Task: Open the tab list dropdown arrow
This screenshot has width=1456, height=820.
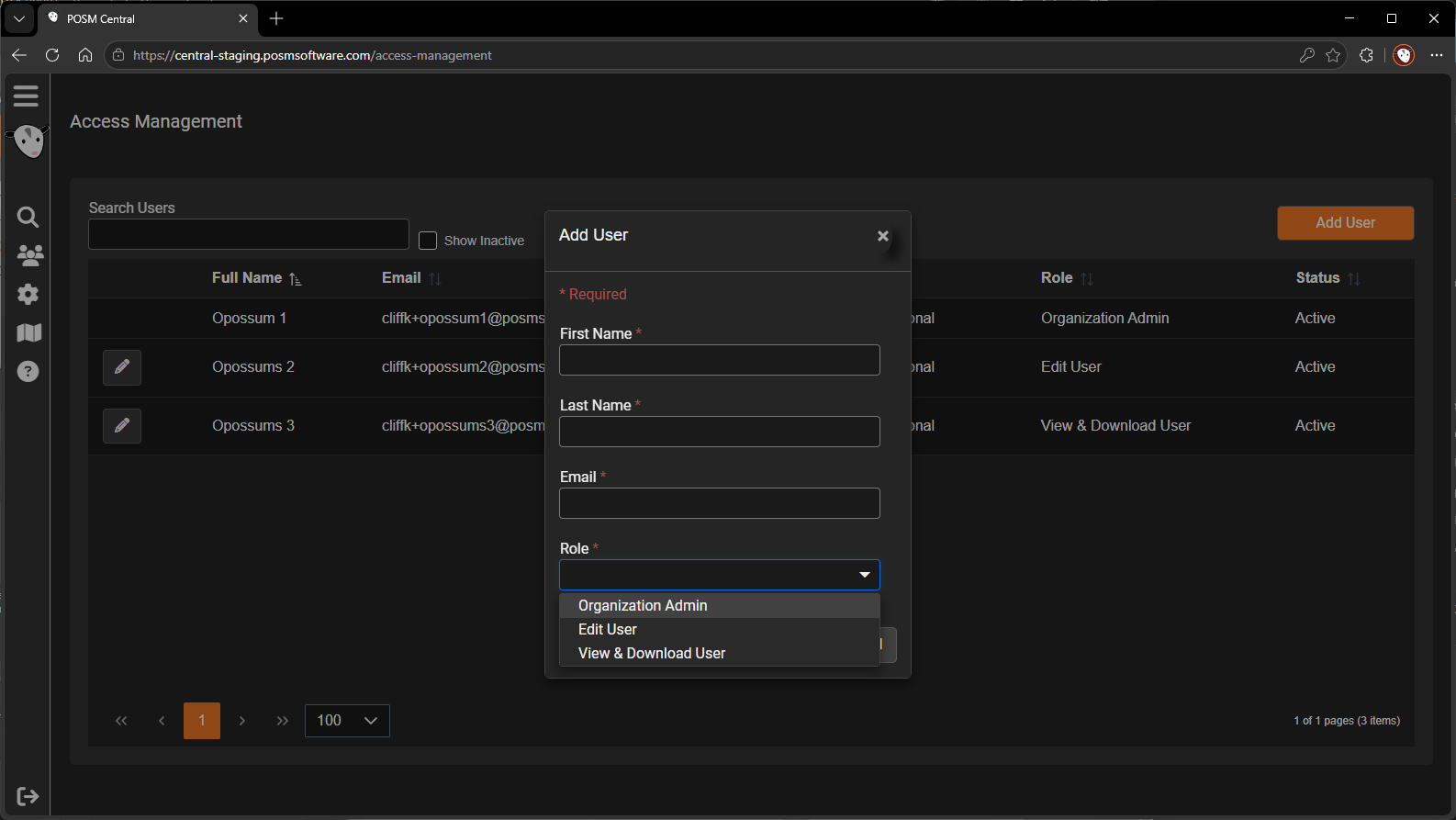Action: (18, 18)
